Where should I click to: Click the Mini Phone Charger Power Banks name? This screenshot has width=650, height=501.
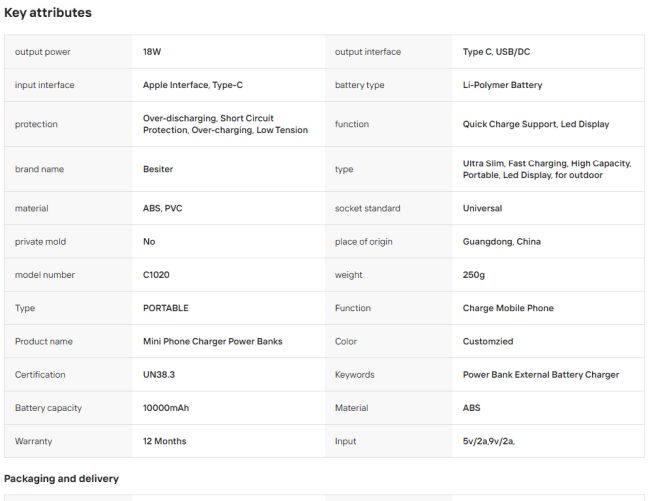coord(213,341)
